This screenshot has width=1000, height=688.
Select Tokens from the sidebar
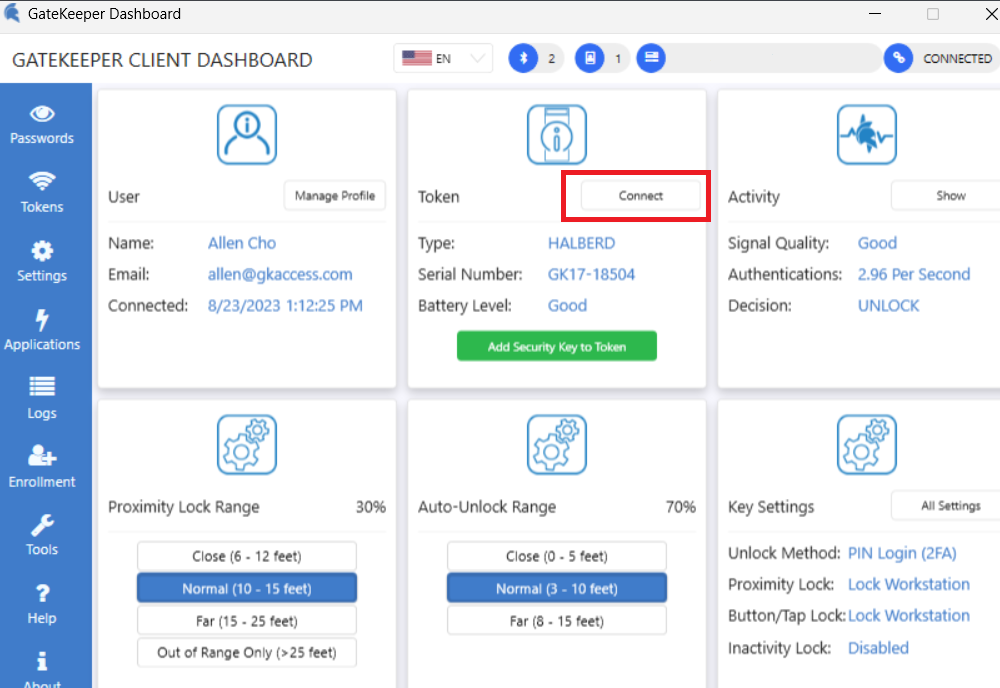pos(42,192)
